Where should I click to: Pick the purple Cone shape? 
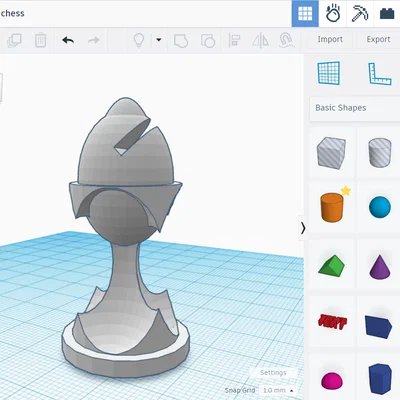click(380, 266)
